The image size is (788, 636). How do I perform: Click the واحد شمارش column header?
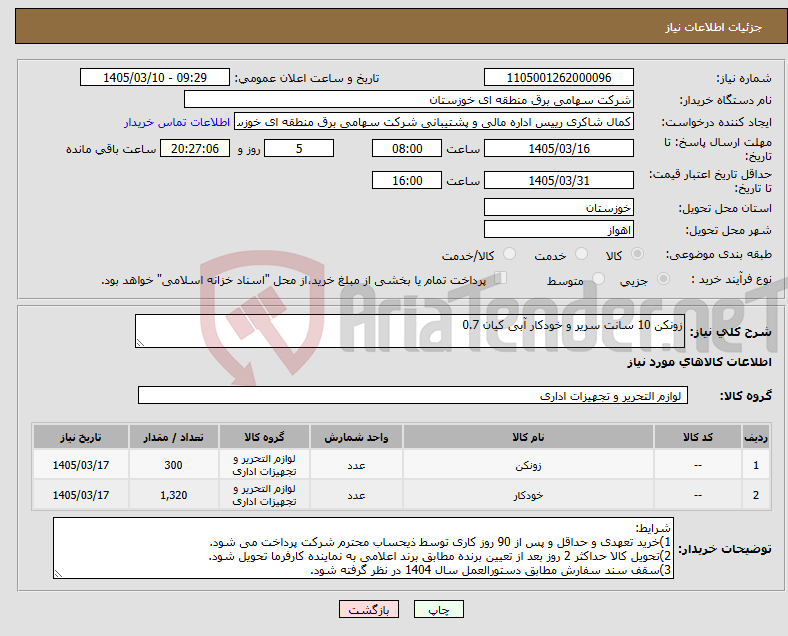356,437
